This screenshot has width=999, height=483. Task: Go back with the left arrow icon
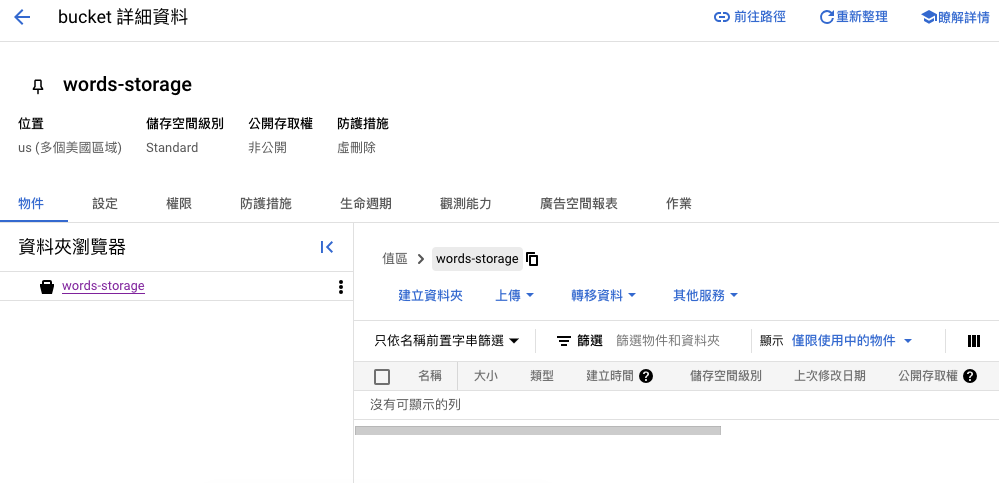tap(22, 17)
